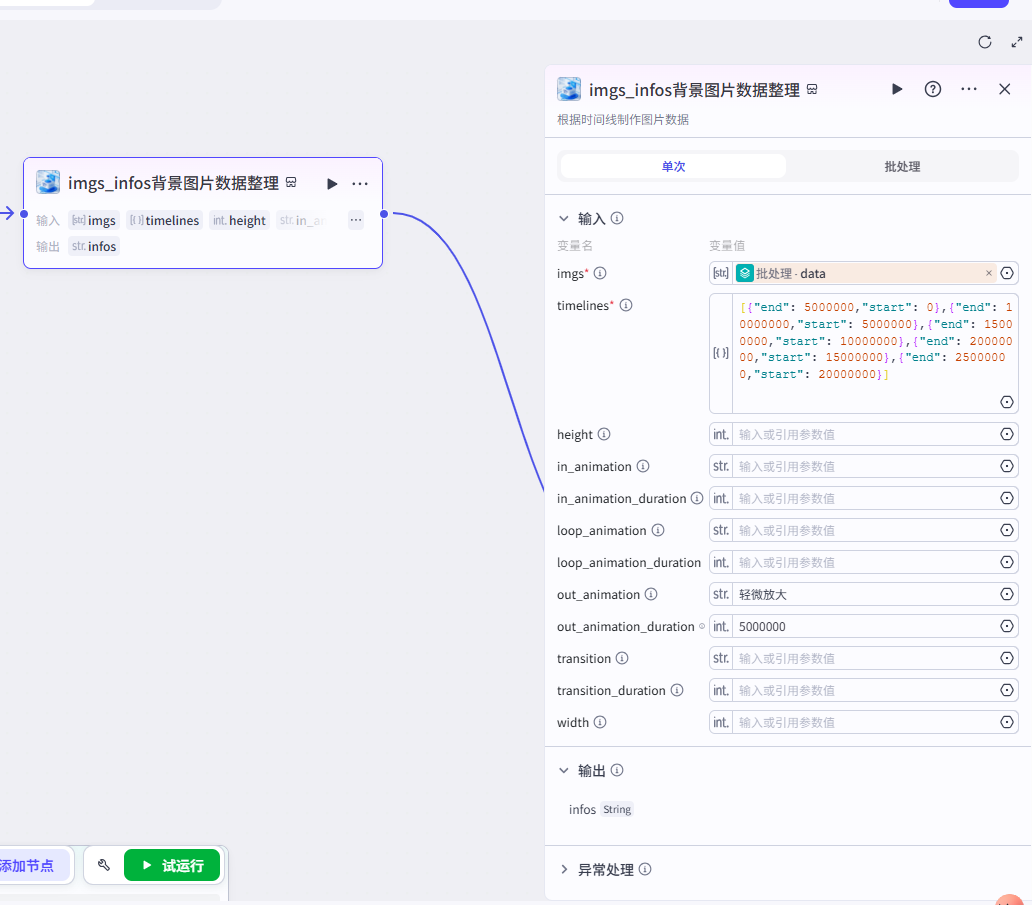Collapse the 输出 section
Screen dimensions: 1032x905
coord(564,770)
